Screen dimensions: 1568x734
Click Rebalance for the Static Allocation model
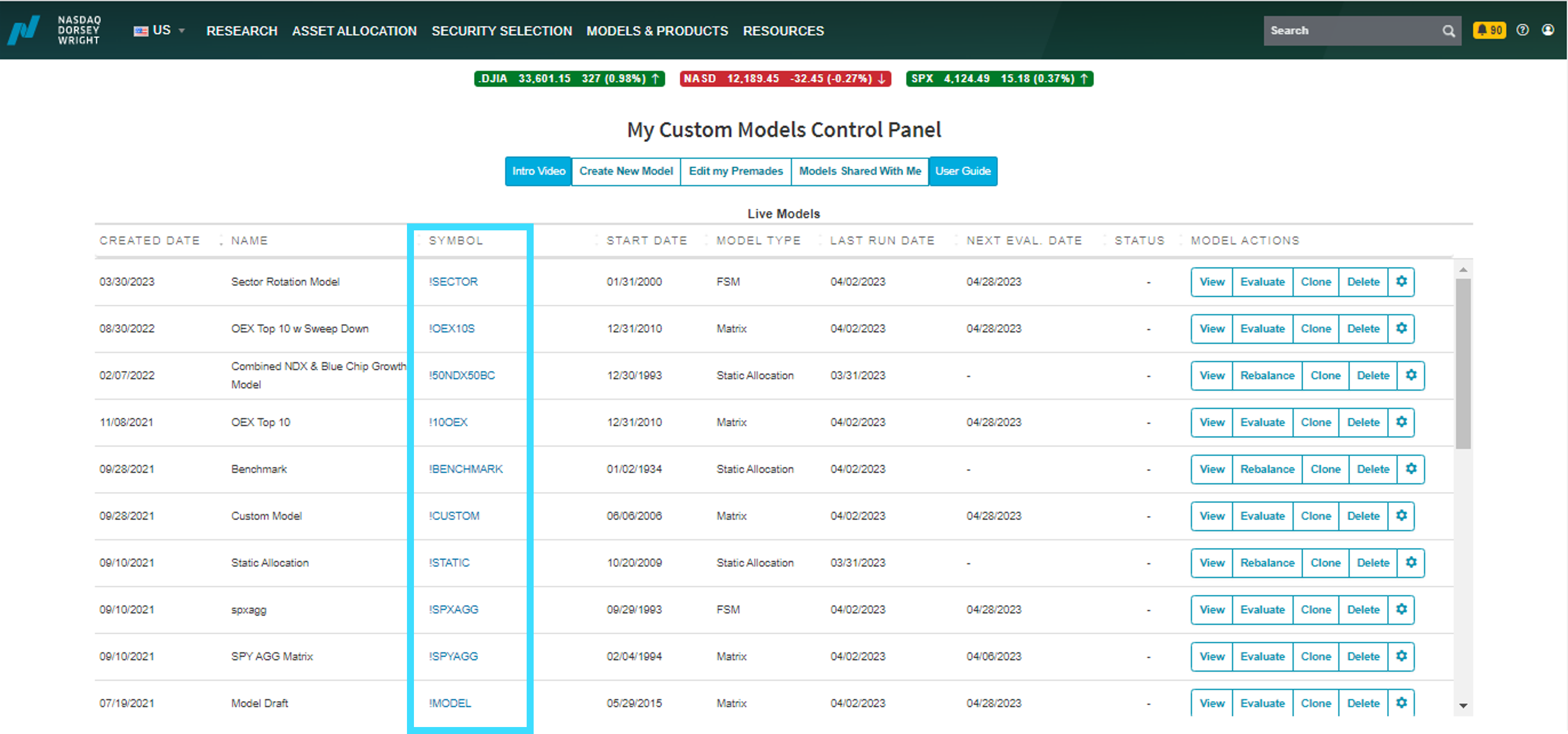1267,563
